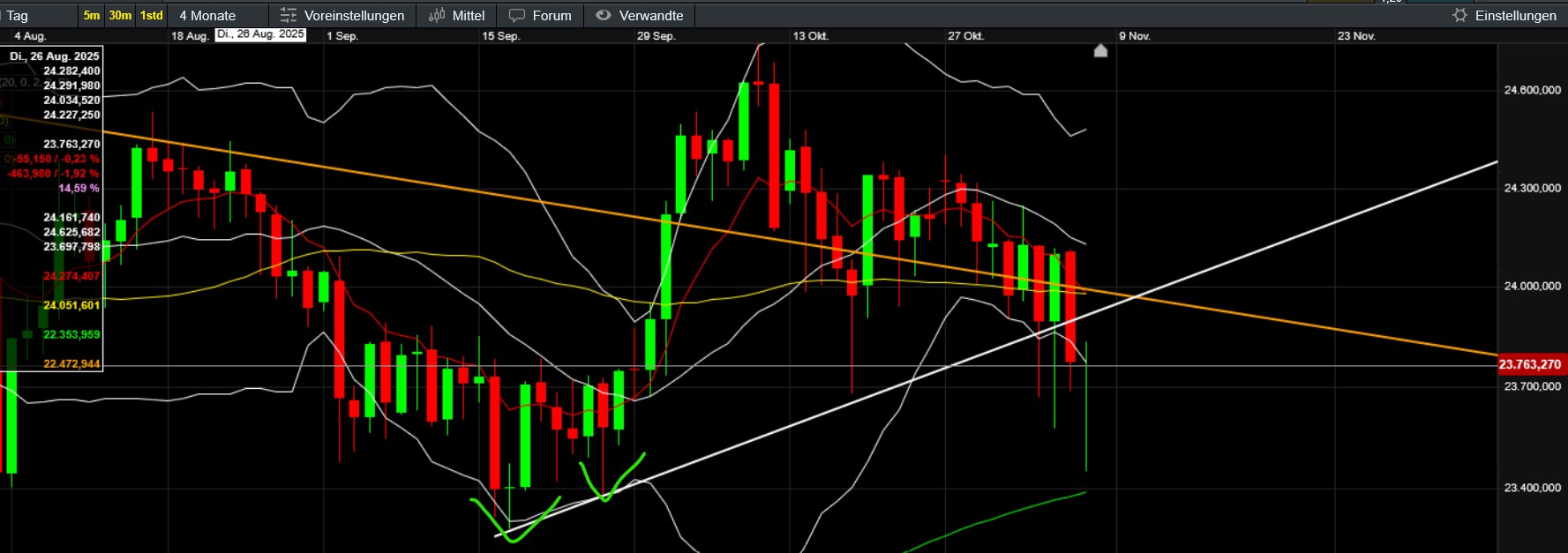This screenshot has width=1568, height=553.
Task: Choose the 1std interval
Action: 152,16
